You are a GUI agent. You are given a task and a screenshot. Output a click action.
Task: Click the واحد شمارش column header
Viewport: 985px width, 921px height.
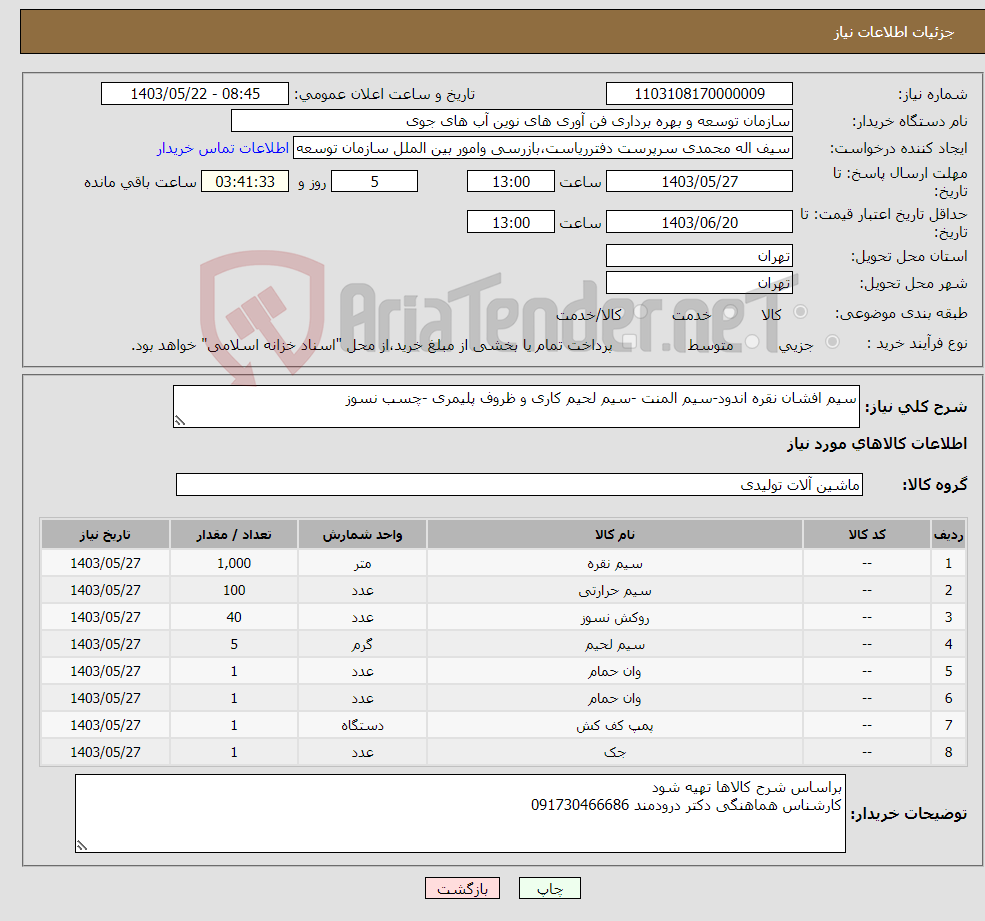point(362,535)
